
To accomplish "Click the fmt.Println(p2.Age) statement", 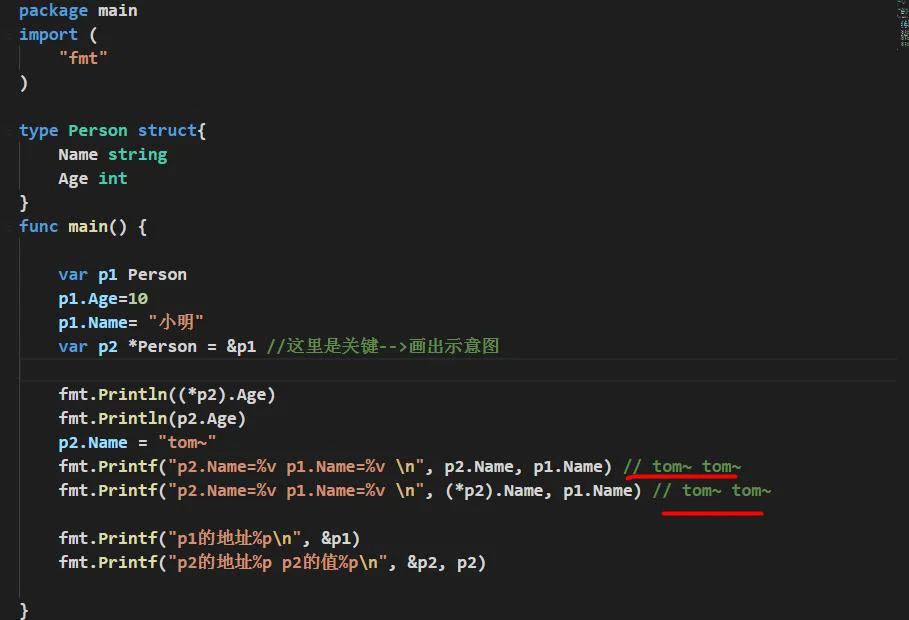I will point(152,419).
